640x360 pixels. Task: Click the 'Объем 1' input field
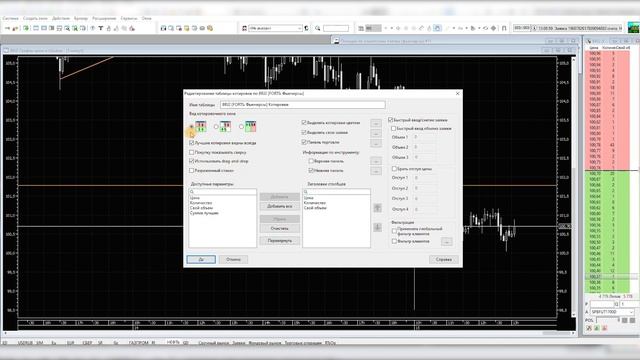(x=424, y=138)
